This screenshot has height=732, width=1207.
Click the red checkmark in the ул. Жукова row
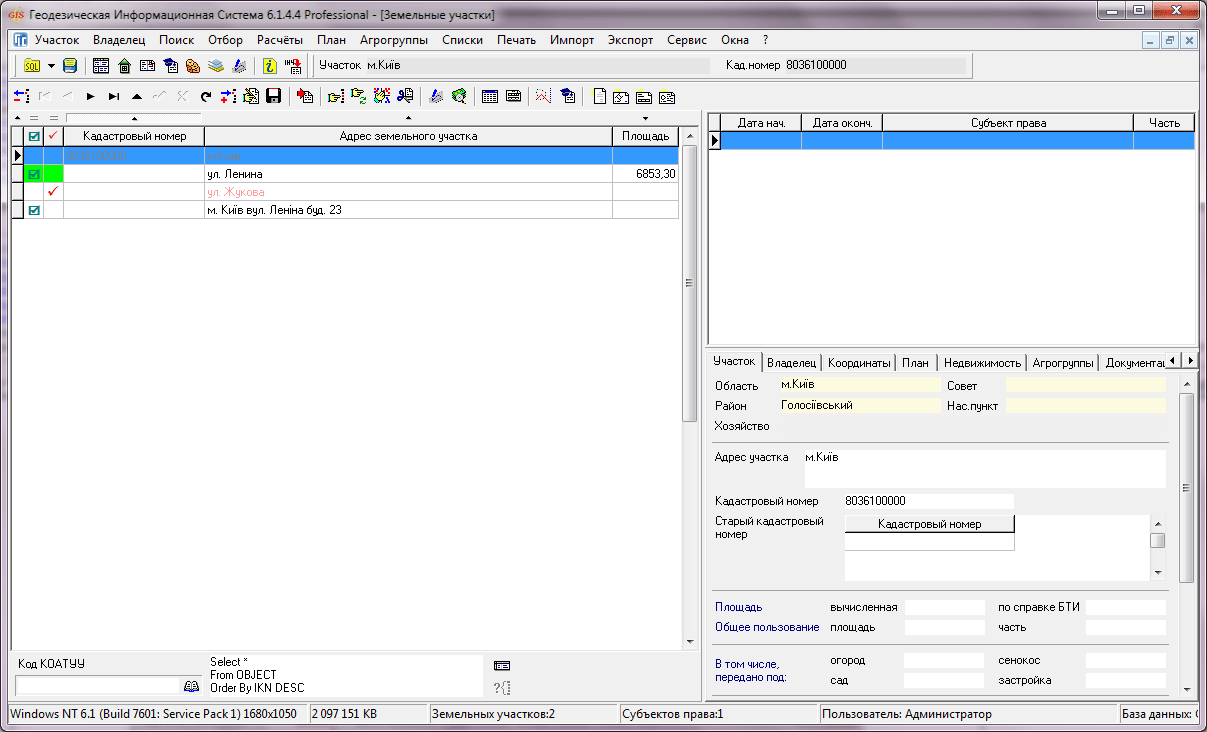[53, 192]
